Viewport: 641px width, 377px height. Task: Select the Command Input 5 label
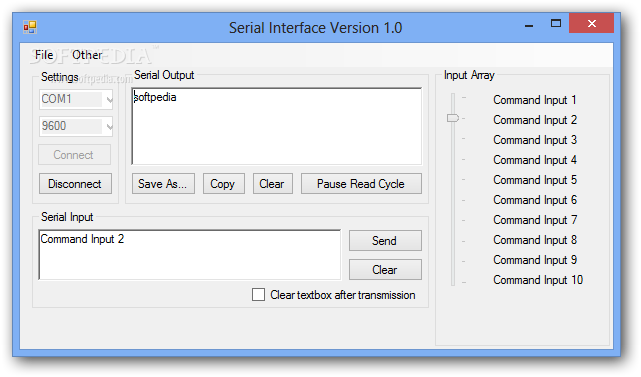(535, 180)
